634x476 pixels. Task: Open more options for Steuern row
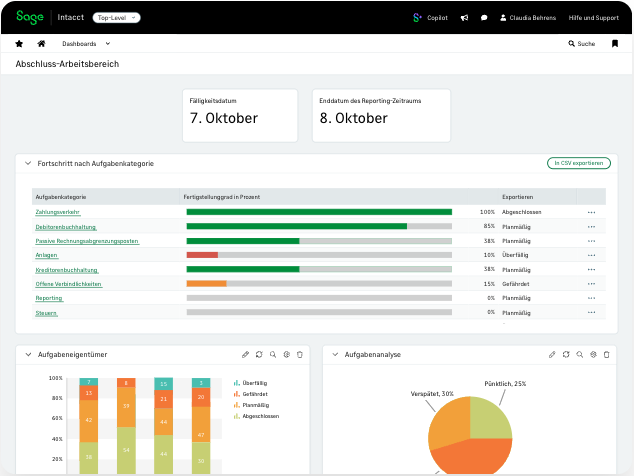(x=592, y=312)
